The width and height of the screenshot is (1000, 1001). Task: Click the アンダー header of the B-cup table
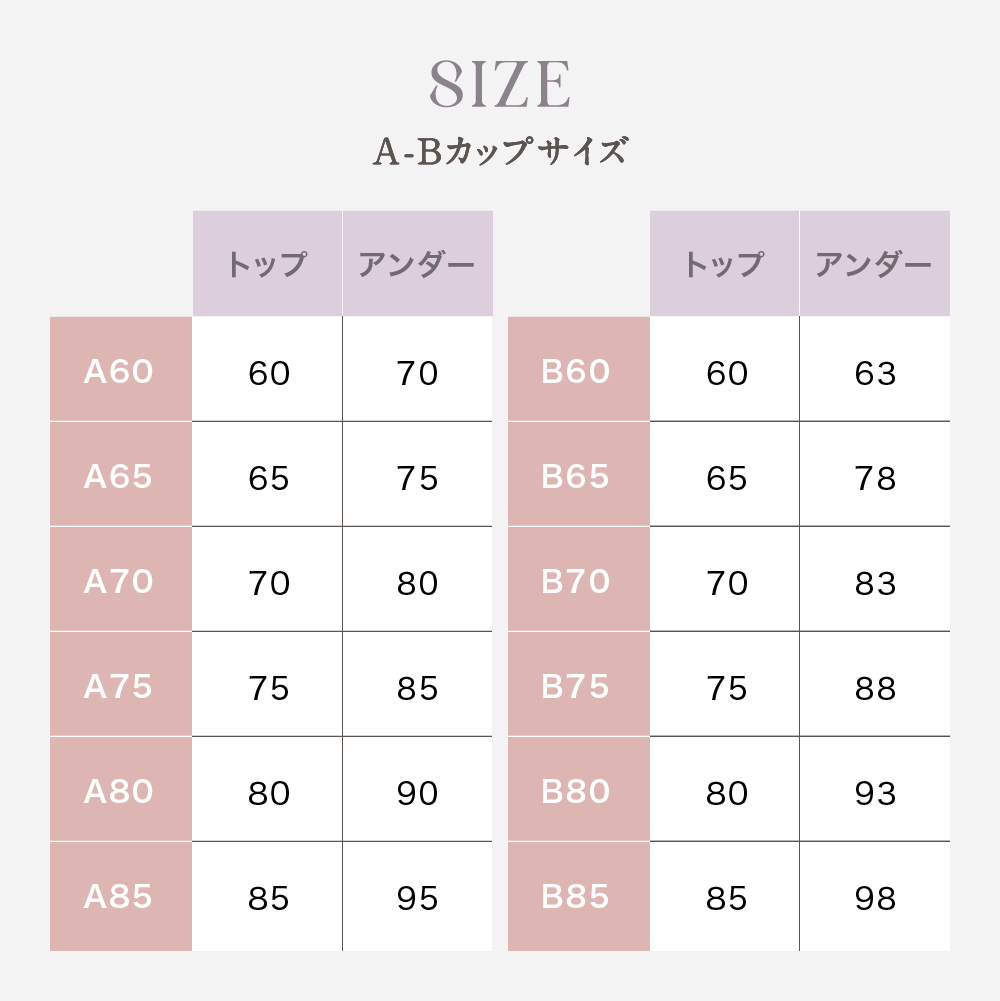coord(874,264)
